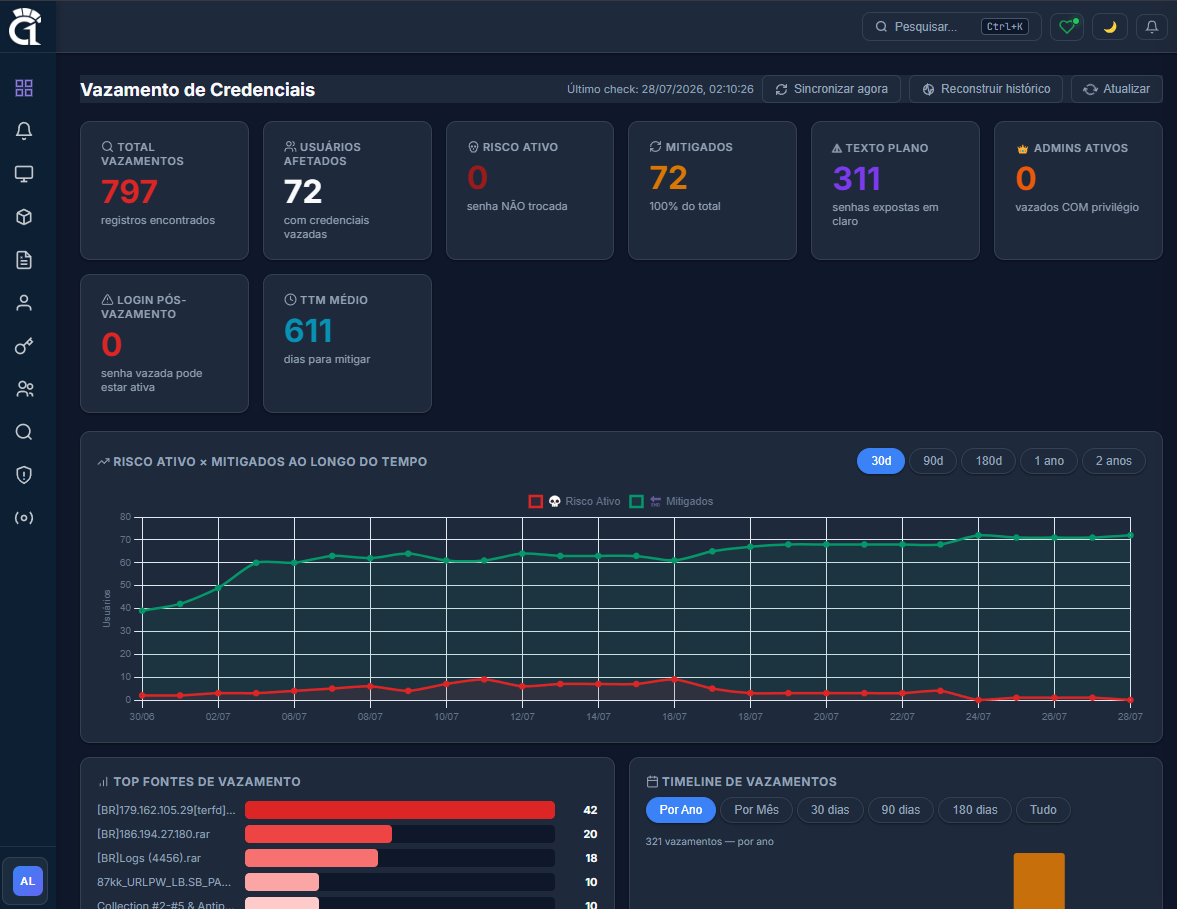The image size is (1177, 909).
Task: Click Vazamento de Credenciais heading
Action: coord(197,89)
